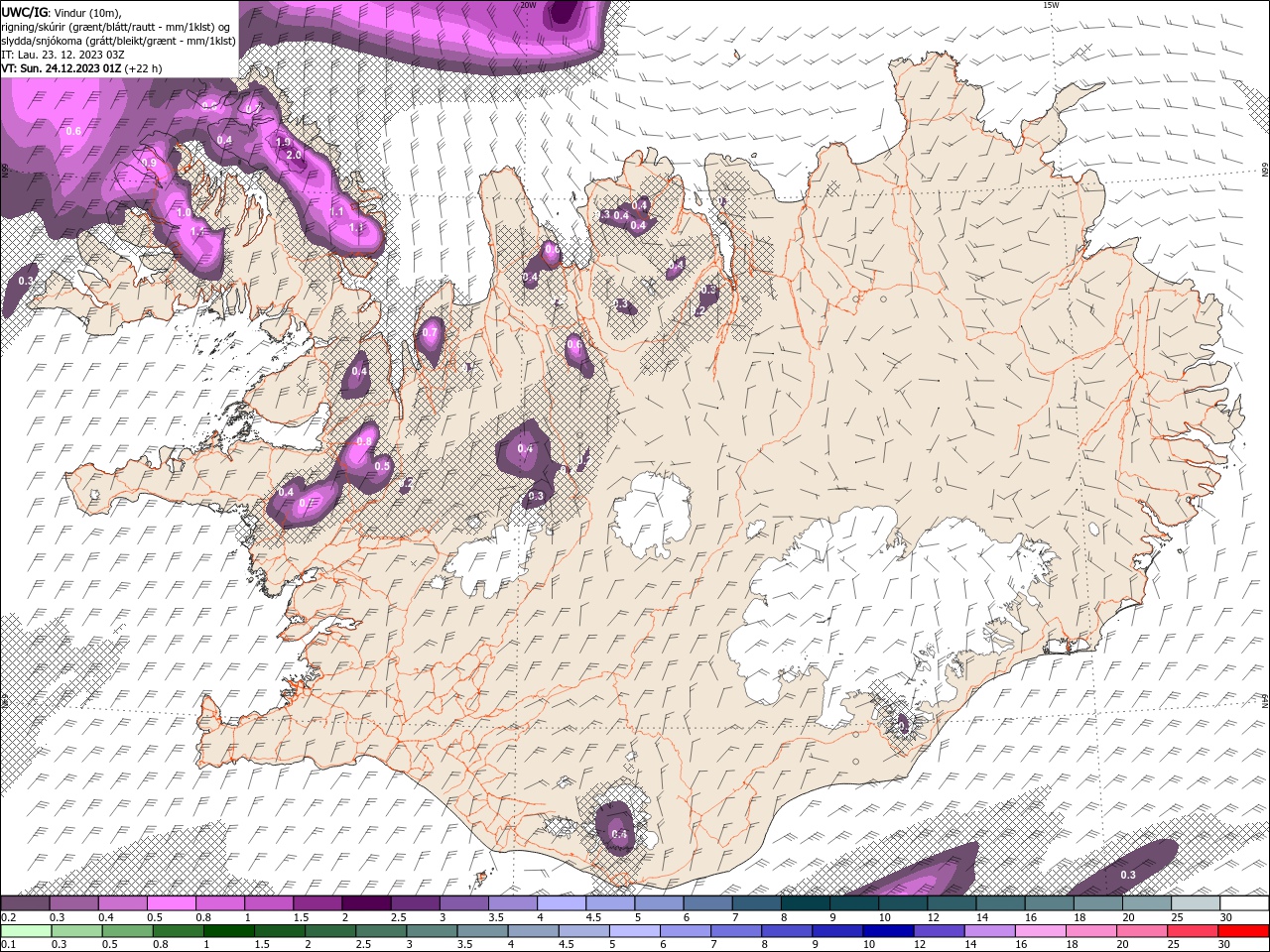
Task: Click the 'rigning/skúrir' legend description line
Action: pyautogui.click(x=116, y=27)
